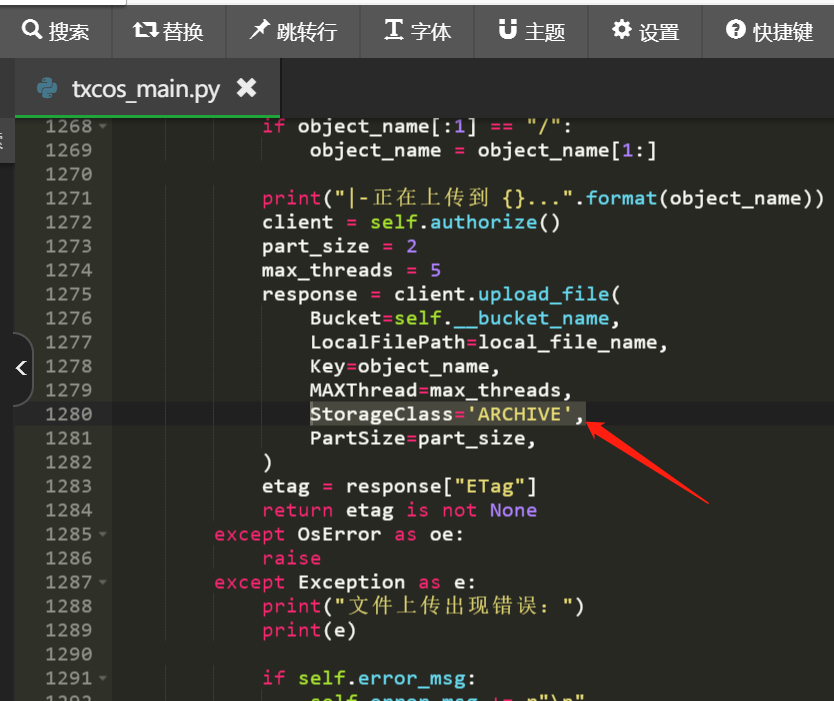This screenshot has width=834, height=701.
Task: Click the Python icon on txcos_main.py tab
Action: tap(47, 88)
